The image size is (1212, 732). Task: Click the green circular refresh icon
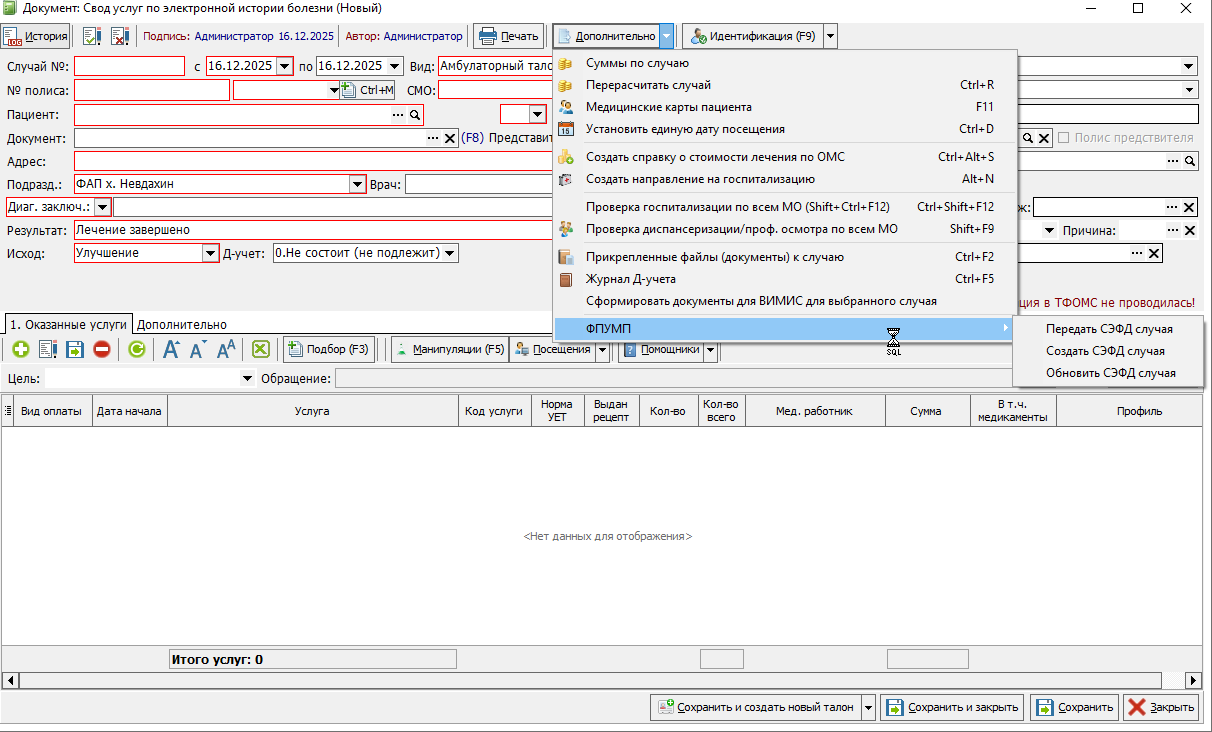point(136,350)
